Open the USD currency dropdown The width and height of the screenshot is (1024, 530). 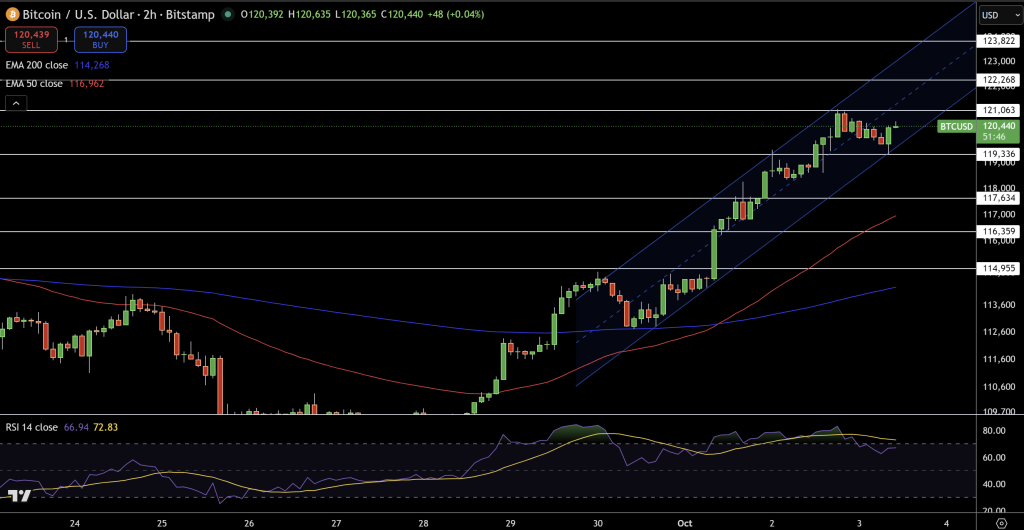(x=994, y=15)
